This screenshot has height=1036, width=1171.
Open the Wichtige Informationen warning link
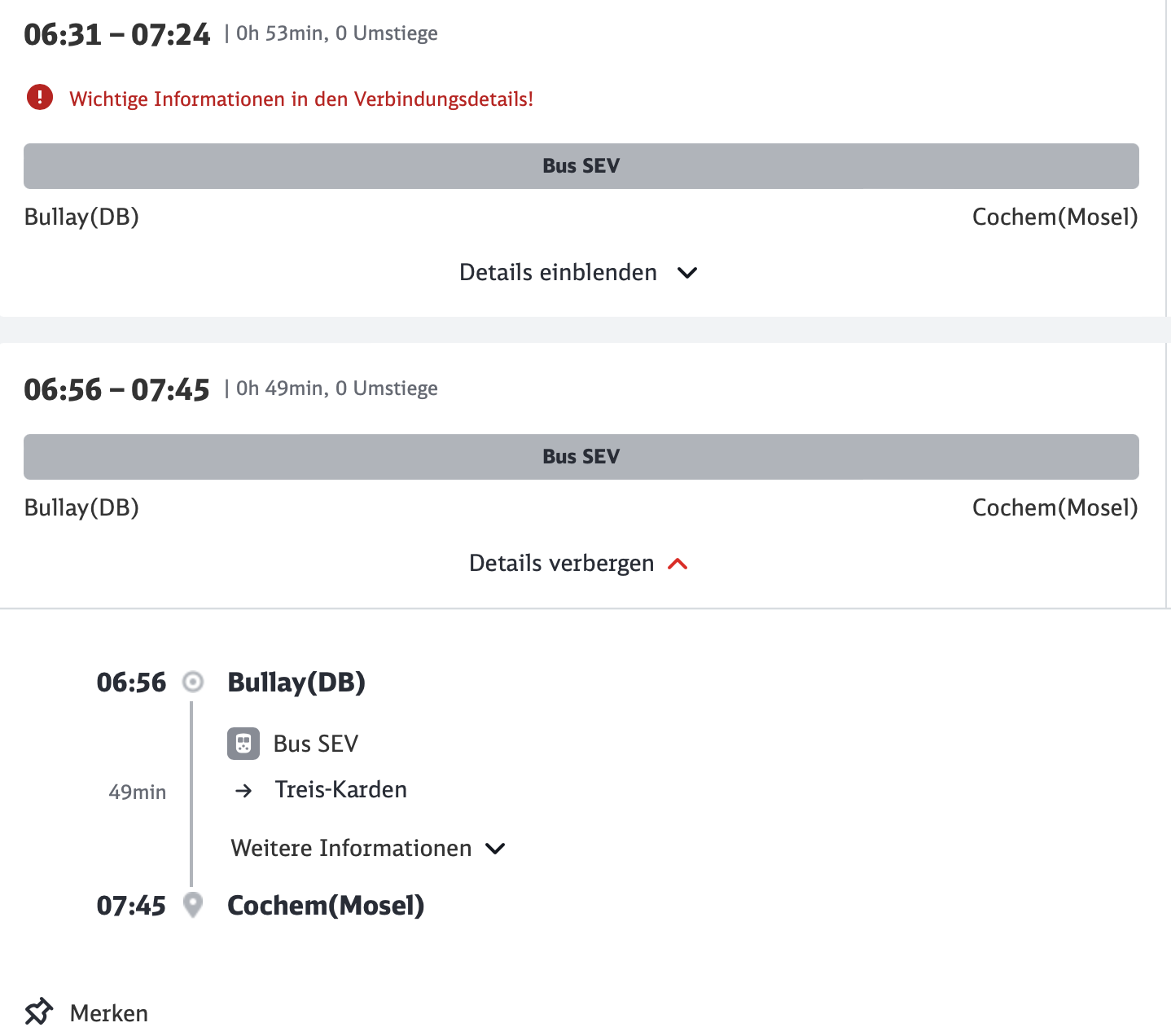301,99
